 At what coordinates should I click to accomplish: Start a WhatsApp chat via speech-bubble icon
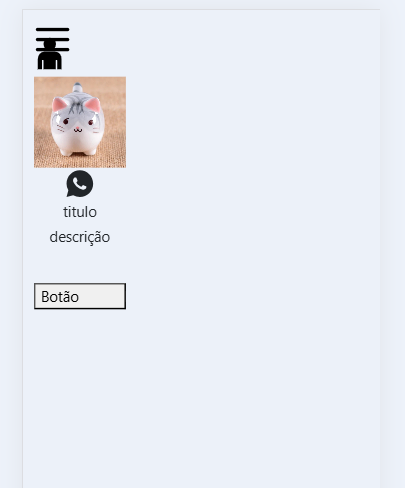pyautogui.click(x=80, y=183)
